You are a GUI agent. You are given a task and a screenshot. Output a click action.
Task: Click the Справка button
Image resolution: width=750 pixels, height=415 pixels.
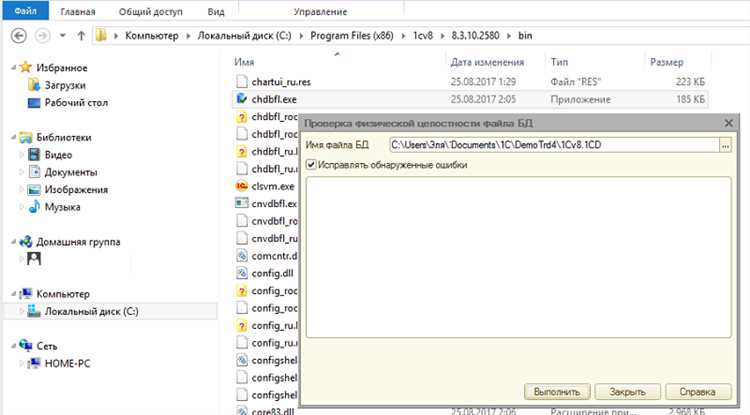(698, 392)
